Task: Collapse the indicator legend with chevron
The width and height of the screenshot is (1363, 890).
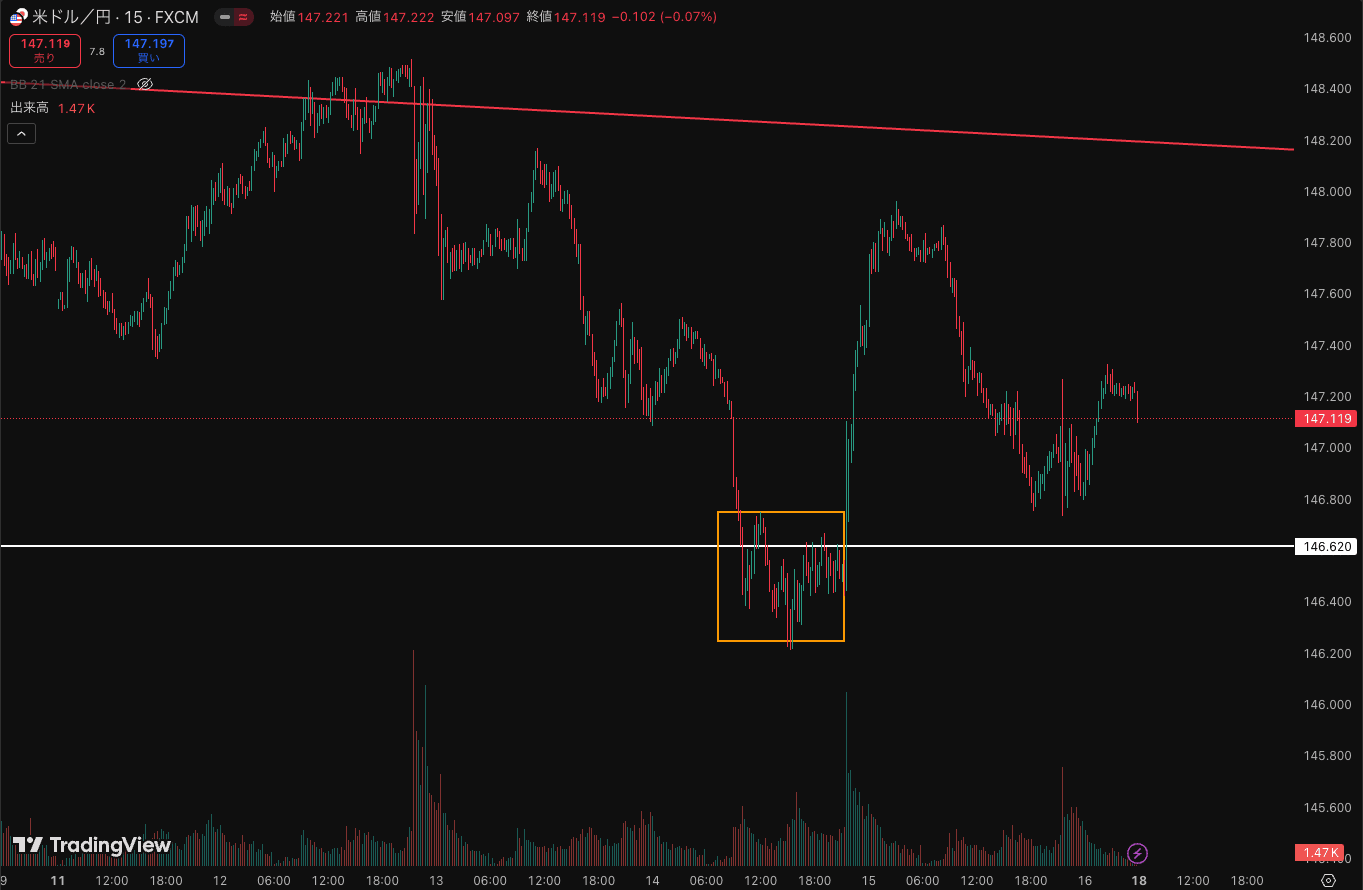Action: coord(22,133)
